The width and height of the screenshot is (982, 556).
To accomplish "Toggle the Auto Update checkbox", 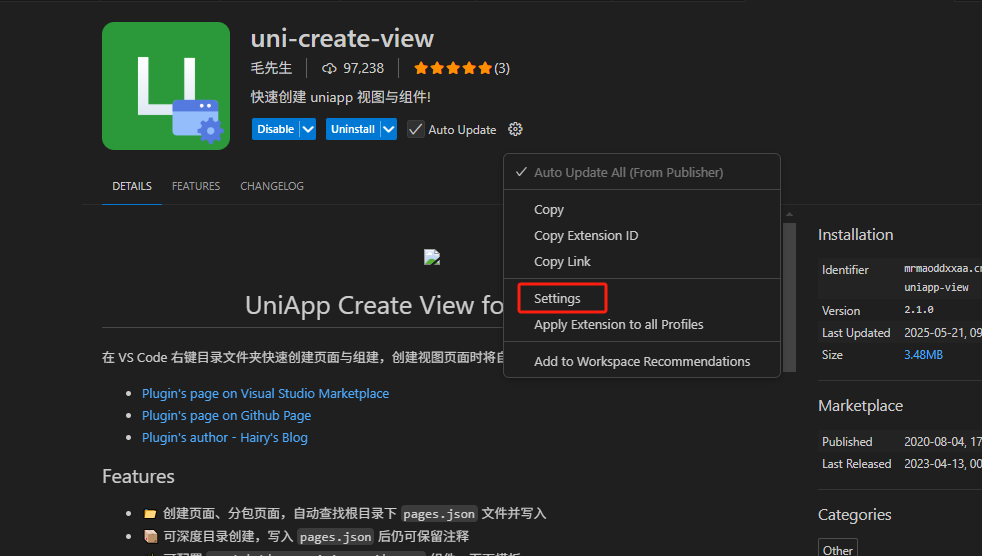I will [415, 129].
